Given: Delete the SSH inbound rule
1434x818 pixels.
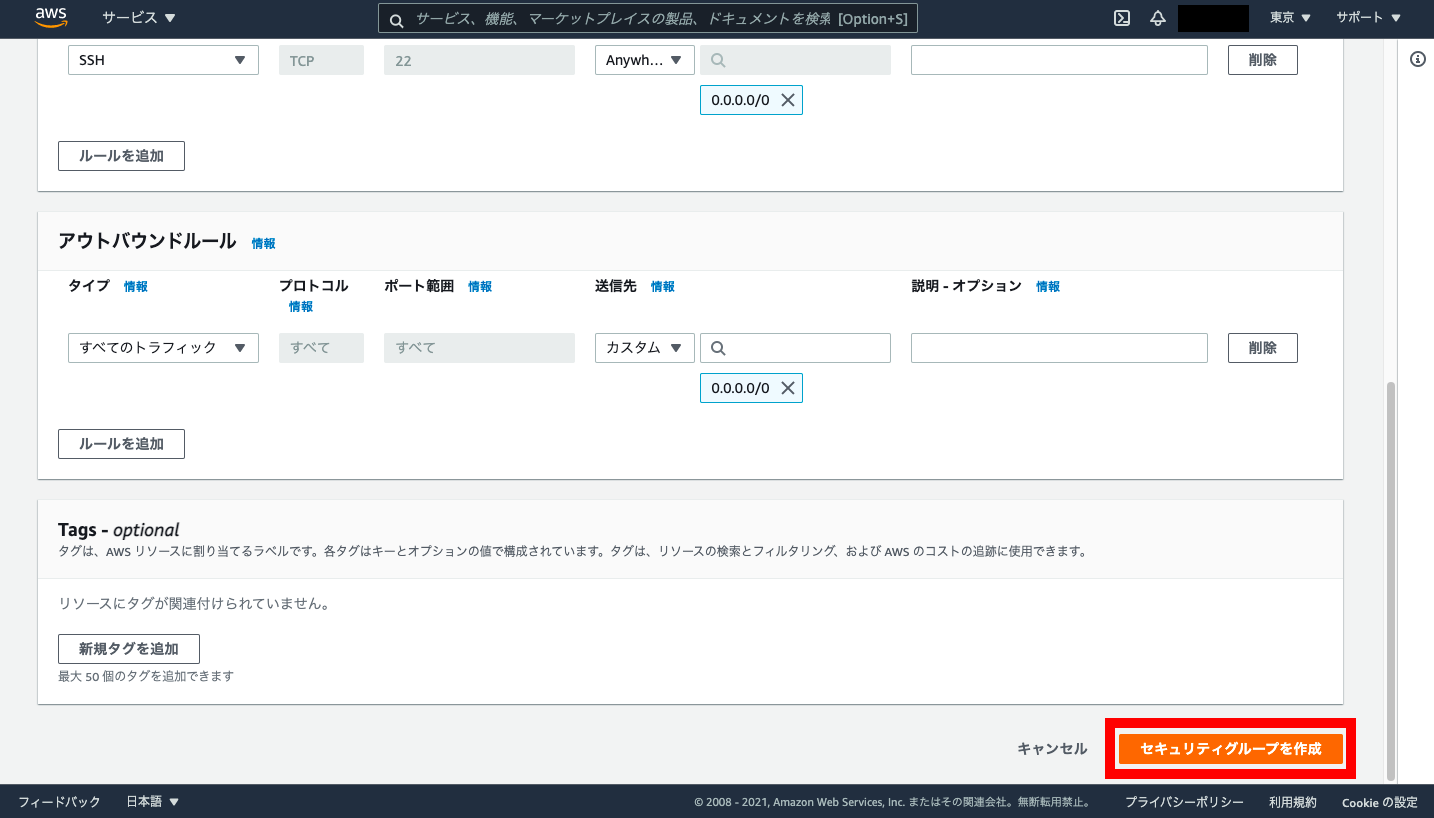Looking at the screenshot, I should [1263, 60].
